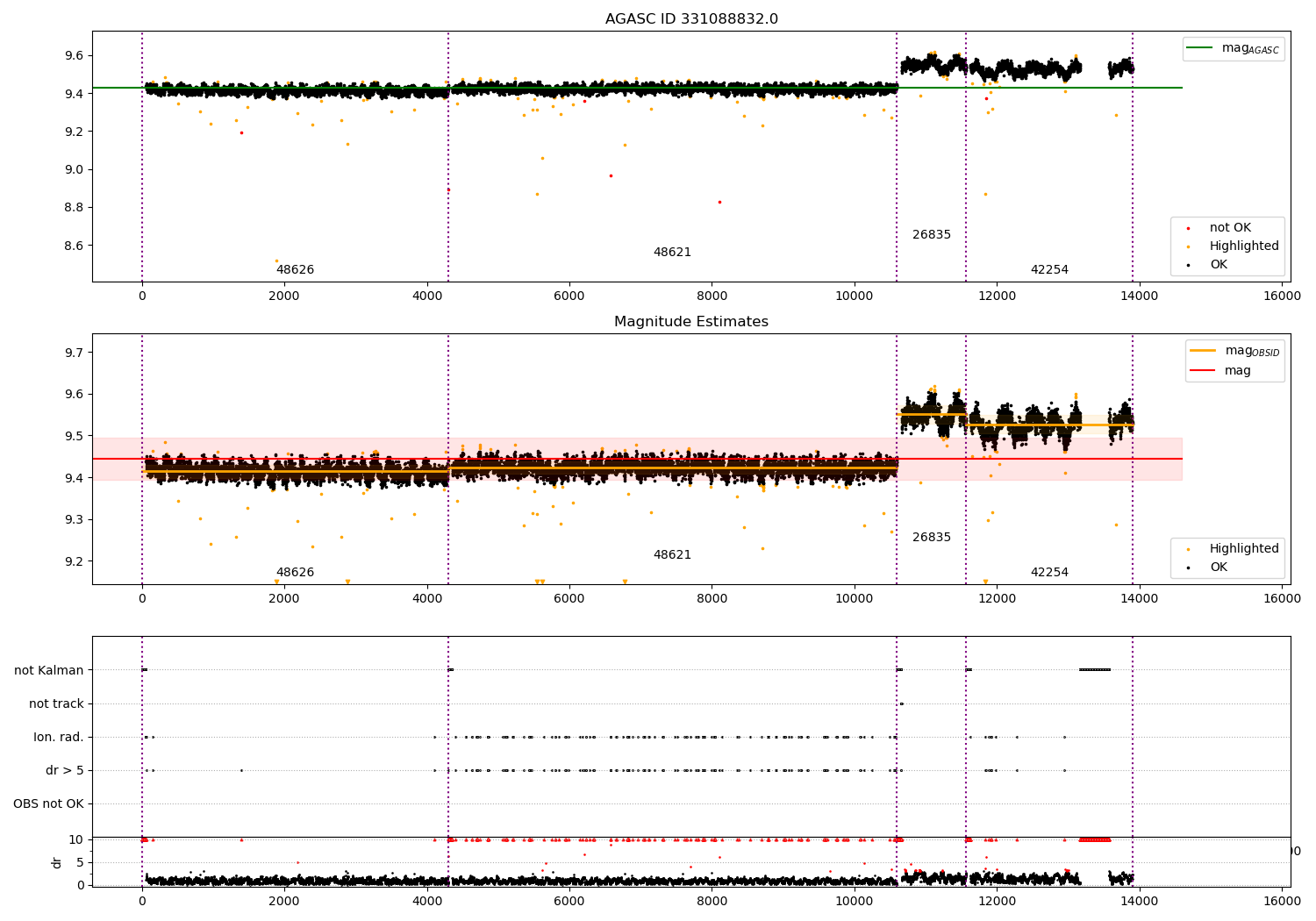This screenshot has height=921, width=1316.
Task: Click the orange mag OBSID legend entry
Action: 1235,351
